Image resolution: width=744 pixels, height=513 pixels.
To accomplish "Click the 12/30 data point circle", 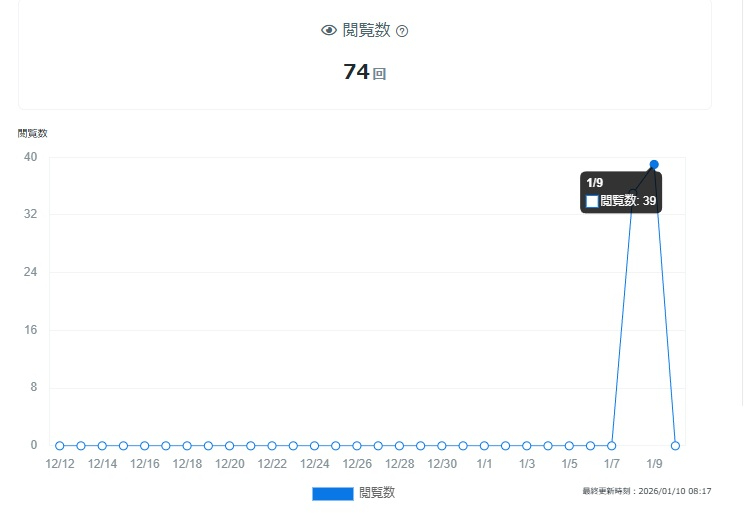I will point(442,446).
